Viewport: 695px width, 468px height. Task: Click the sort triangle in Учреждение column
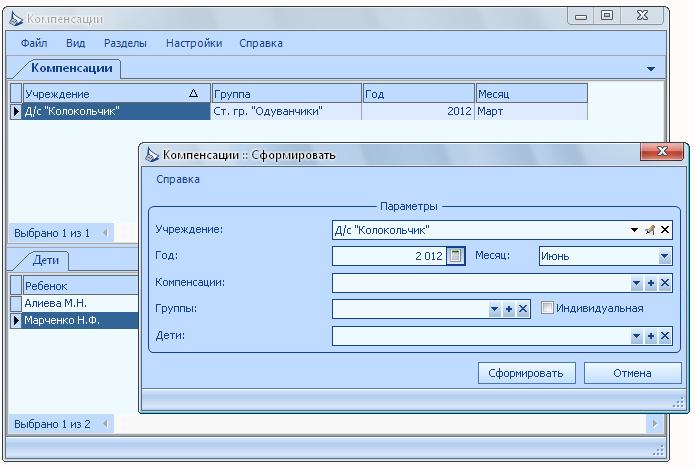(x=193, y=93)
